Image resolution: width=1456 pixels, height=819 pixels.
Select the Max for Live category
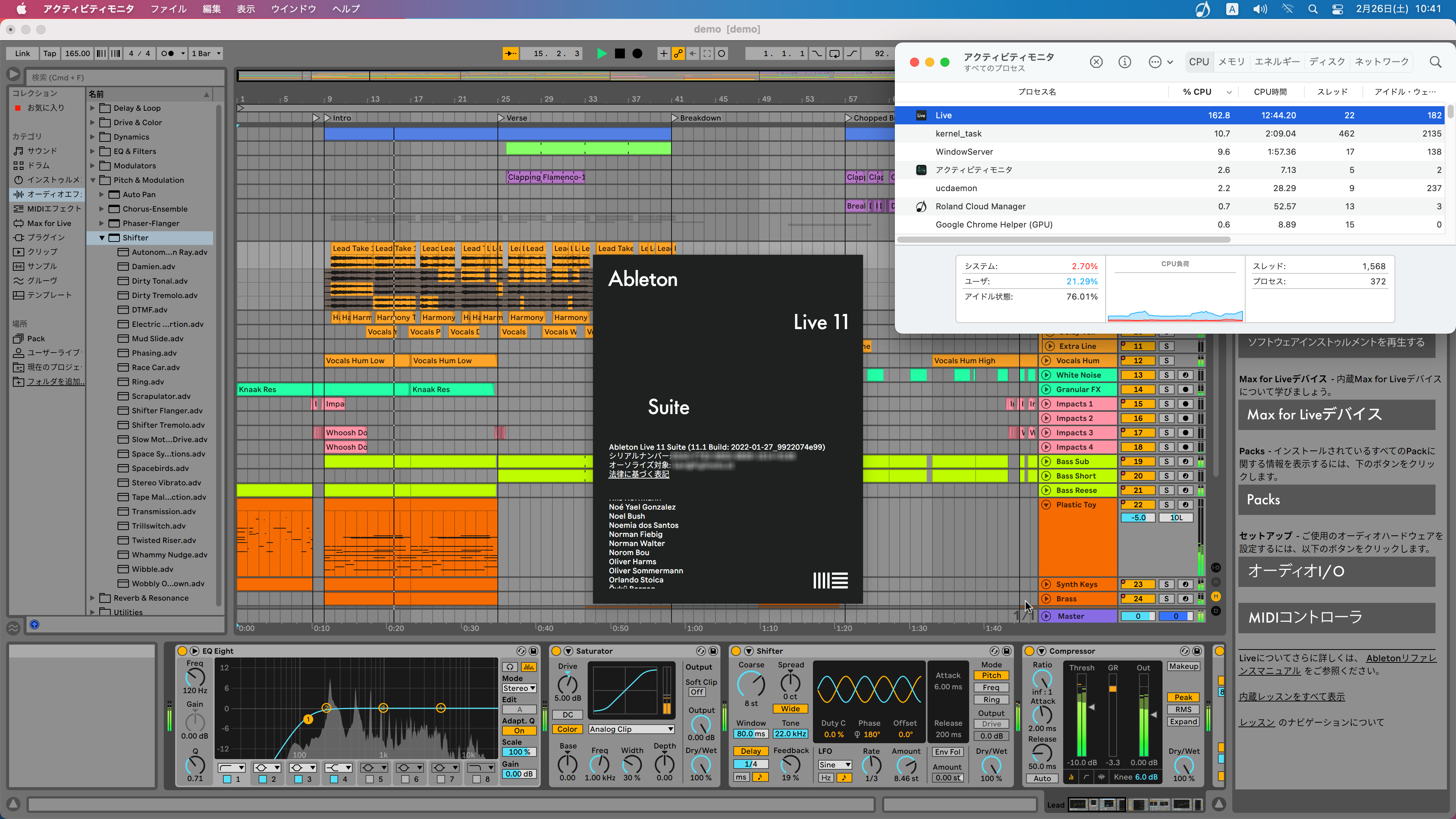click(49, 223)
